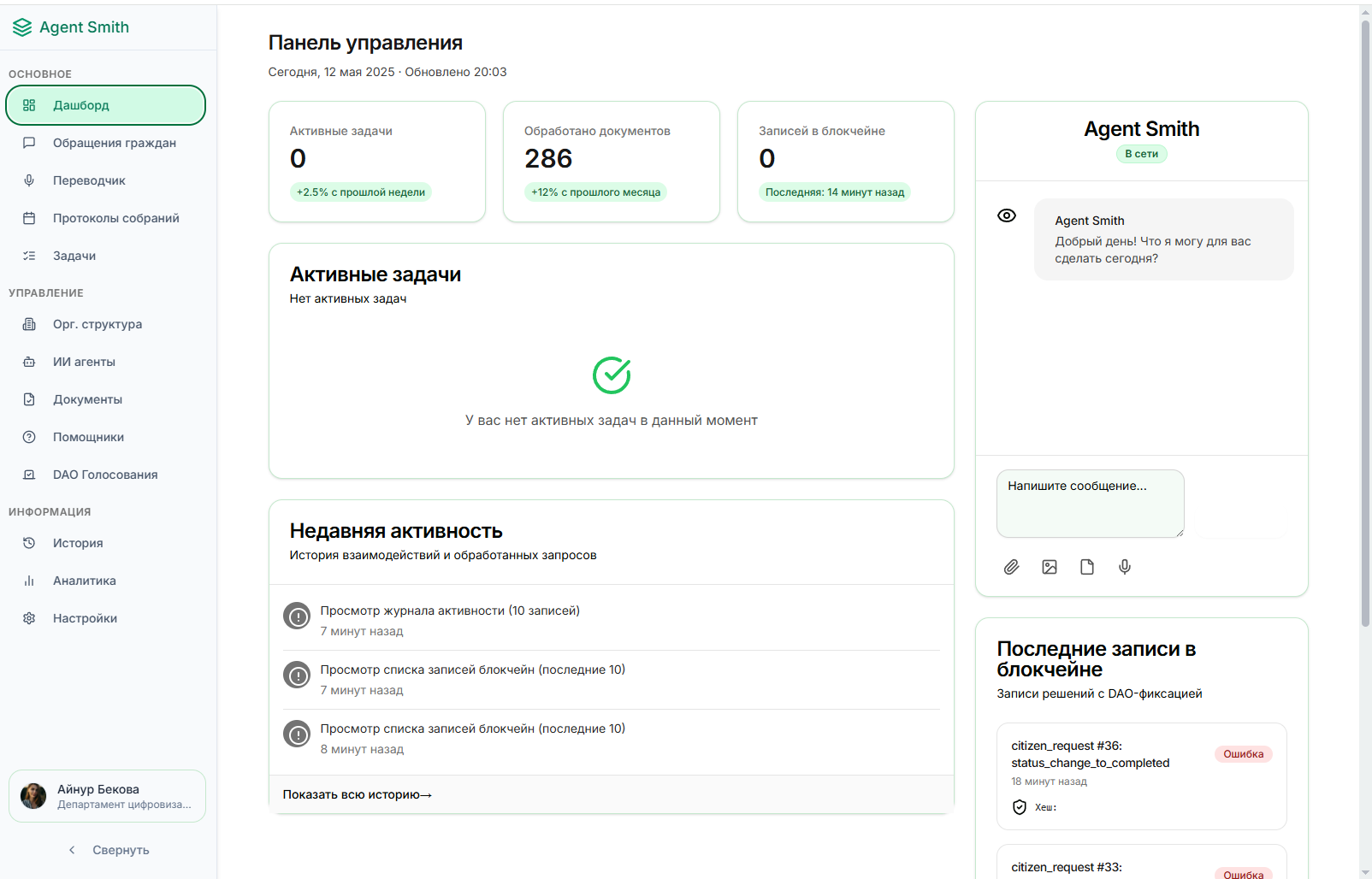The height and width of the screenshot is (879, 1372).
Task: Click the Ошибка badge on citizen_request #36
Action: point(1243,754)
